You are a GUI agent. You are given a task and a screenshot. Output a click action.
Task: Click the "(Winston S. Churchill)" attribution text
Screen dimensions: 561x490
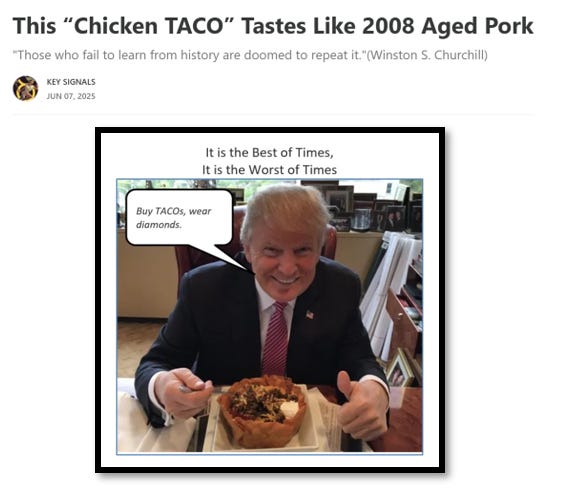pos(427,55)
